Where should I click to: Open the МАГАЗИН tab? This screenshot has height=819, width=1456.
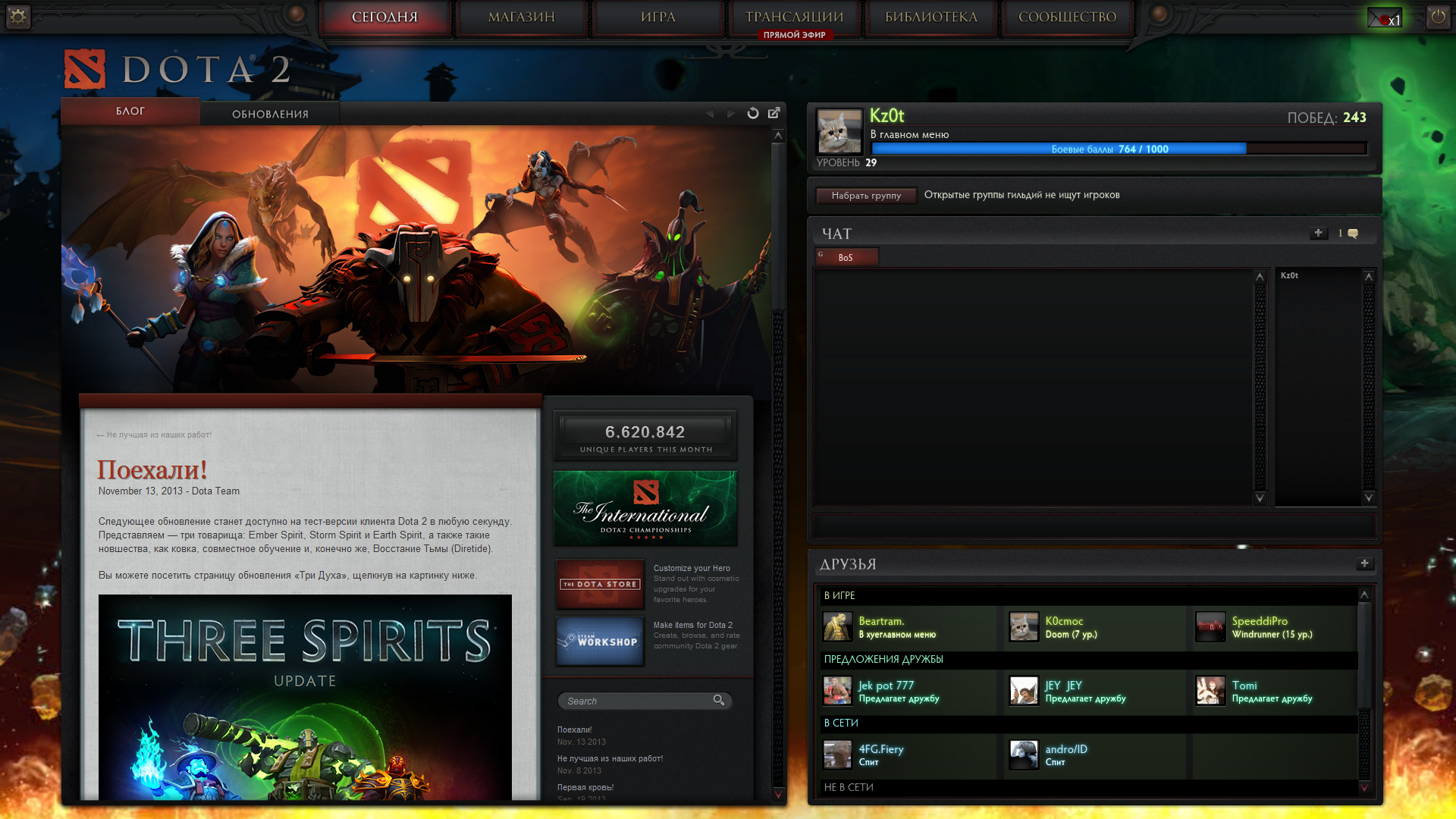522,17
